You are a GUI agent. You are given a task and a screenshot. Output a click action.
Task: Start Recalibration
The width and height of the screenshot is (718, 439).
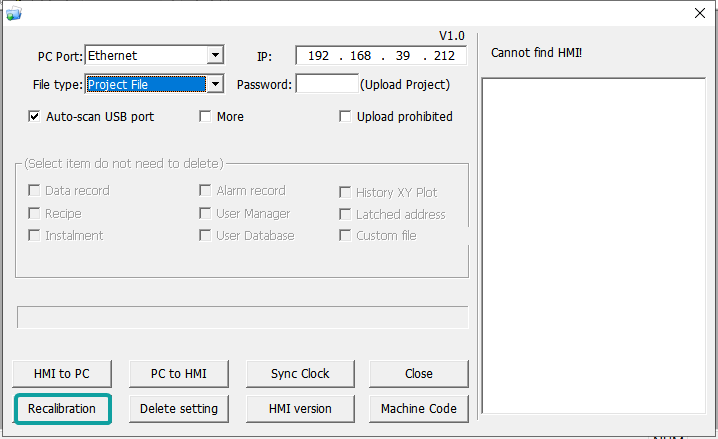coord(62,408)
